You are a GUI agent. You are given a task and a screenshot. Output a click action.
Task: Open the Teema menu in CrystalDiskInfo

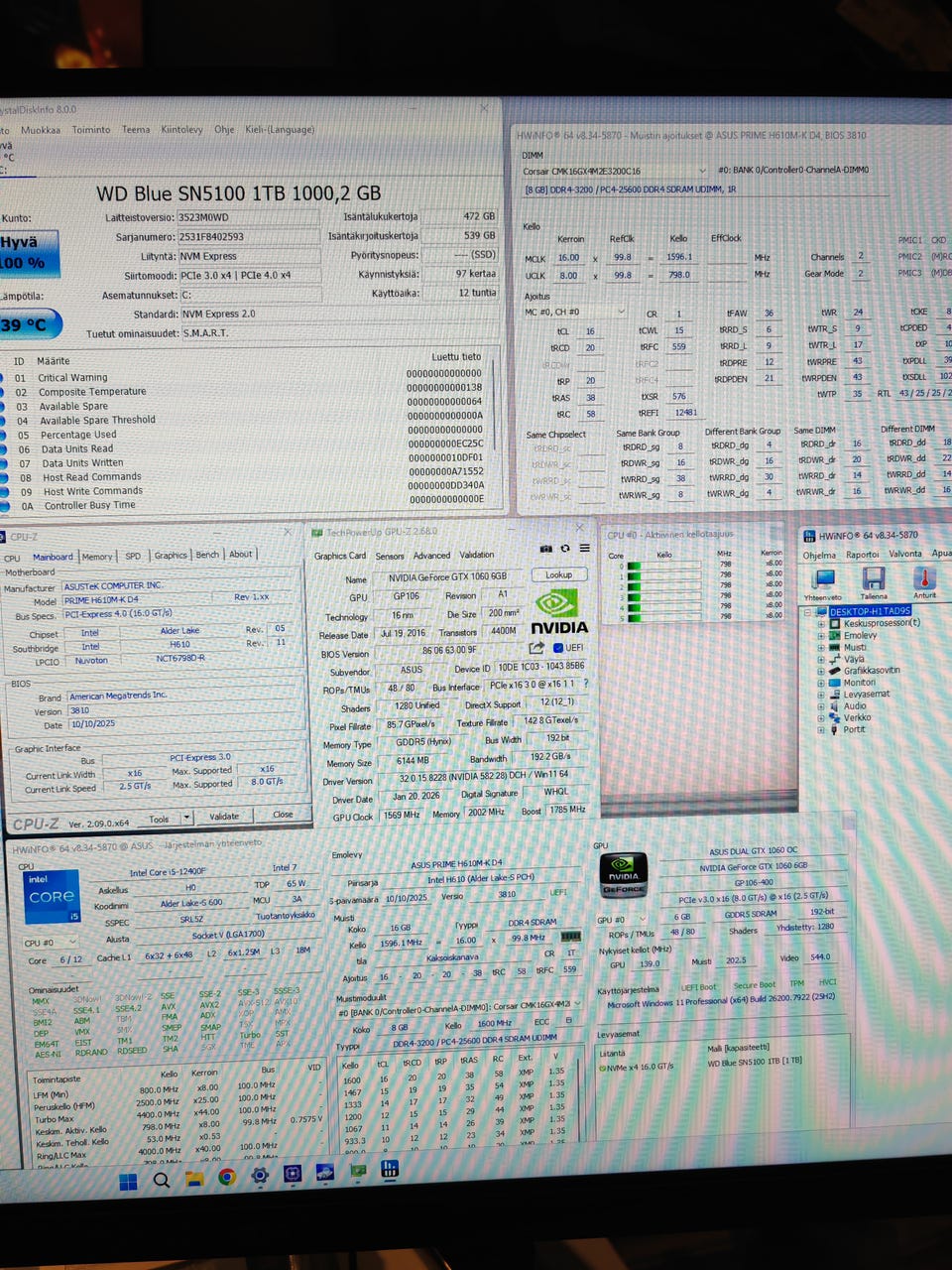point(136,130)
